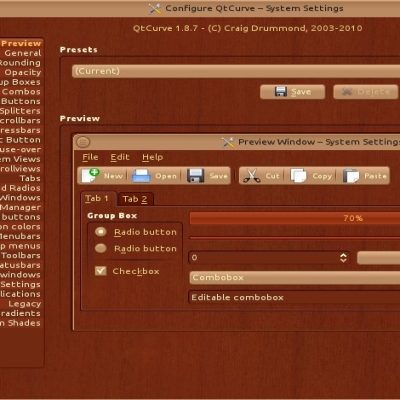Viewport: 400px width, 400px height.
Task: Click the Copy pages icon
Action: (298, 176)
